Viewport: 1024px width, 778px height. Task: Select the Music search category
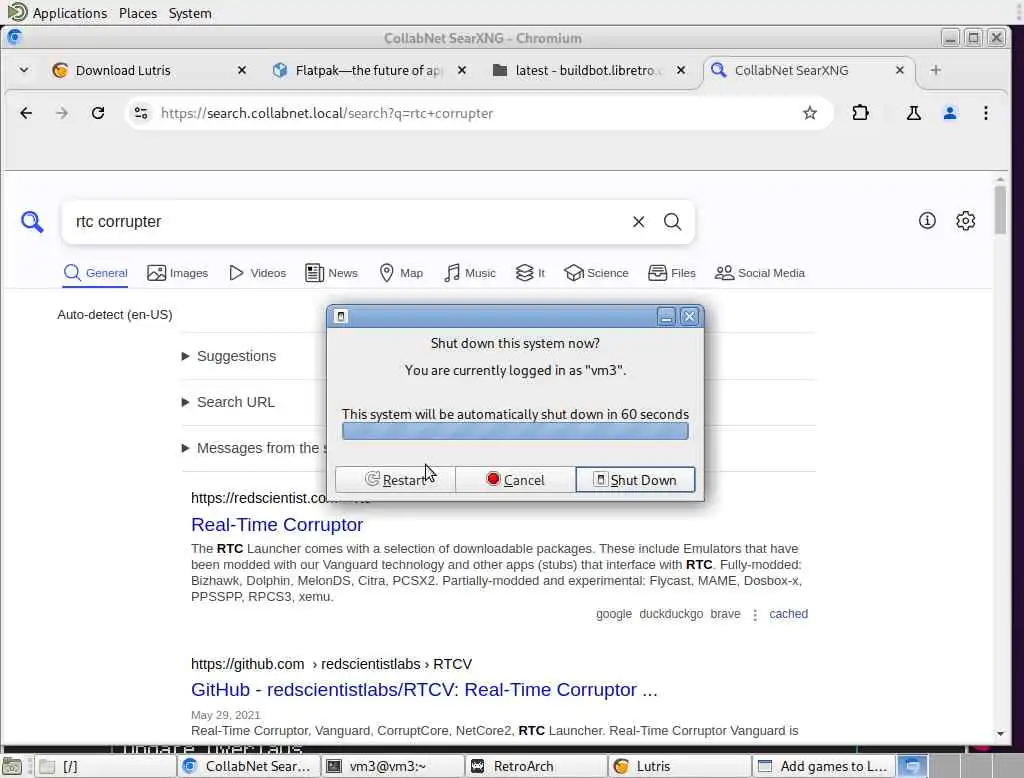[x=470, y=273]
